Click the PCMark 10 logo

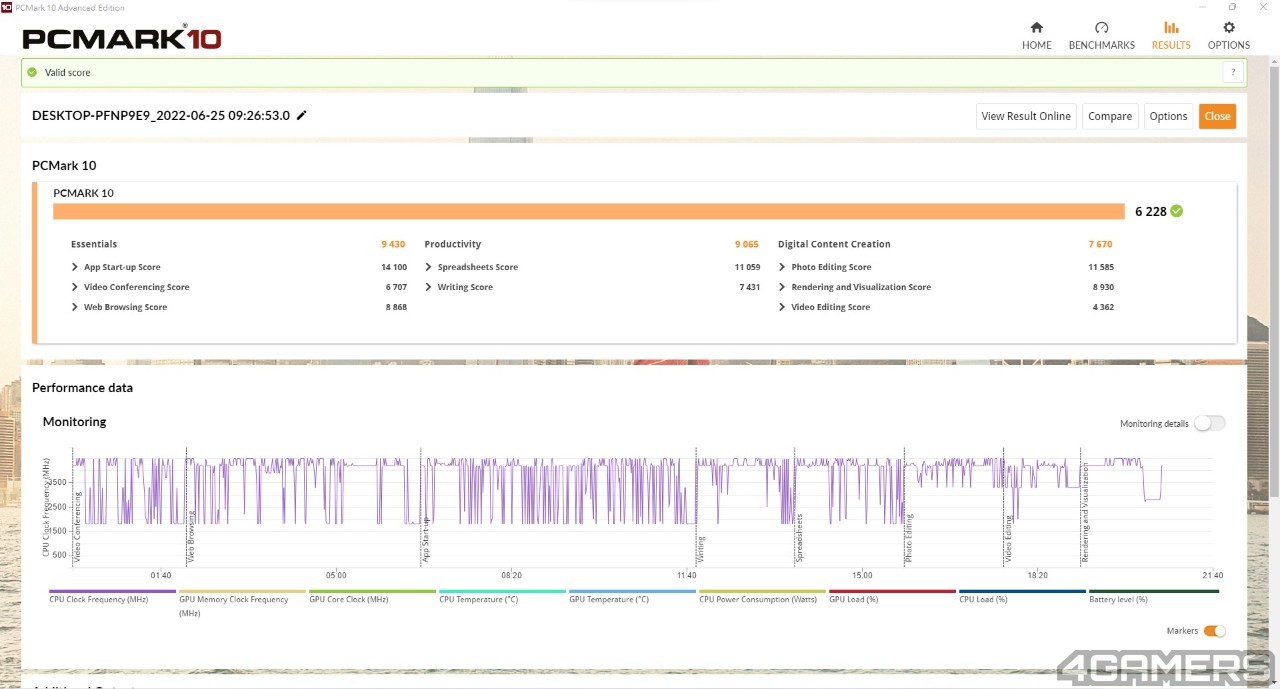tap(122, 38)
